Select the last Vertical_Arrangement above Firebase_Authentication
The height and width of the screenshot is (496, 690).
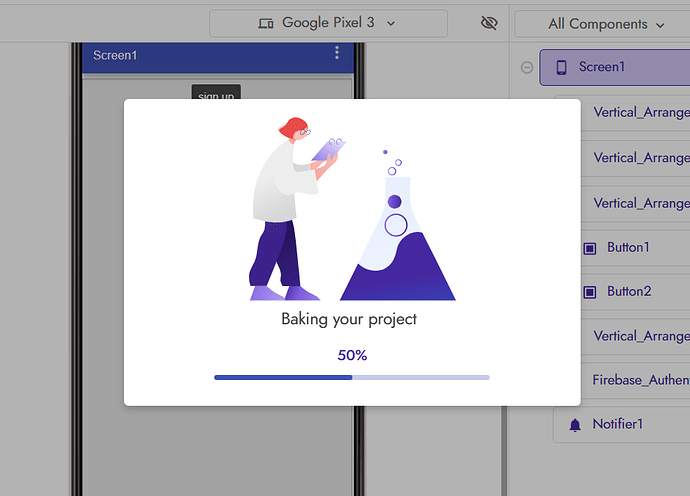pos(640,336)
